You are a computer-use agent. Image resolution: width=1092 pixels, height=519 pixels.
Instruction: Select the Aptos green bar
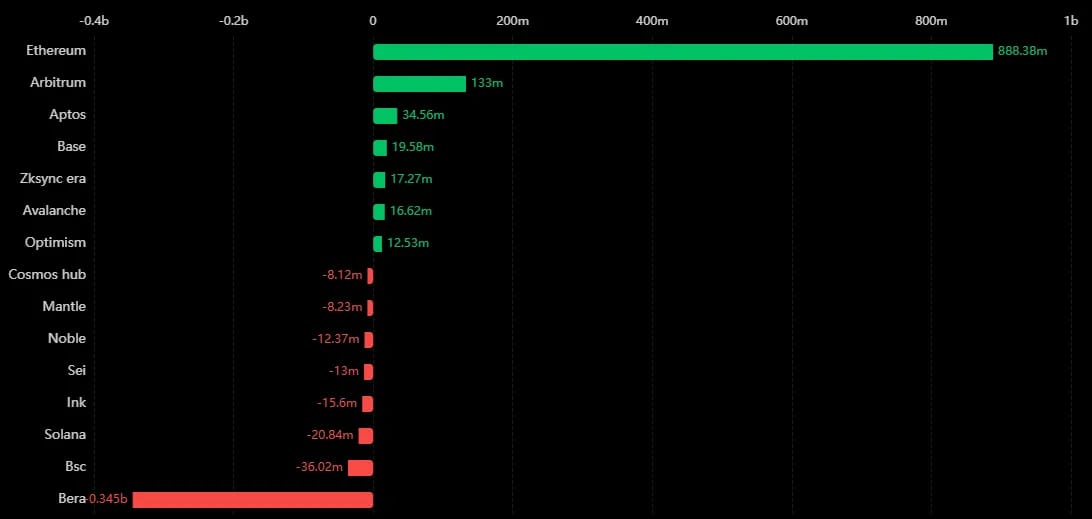(x=385, y=116)
